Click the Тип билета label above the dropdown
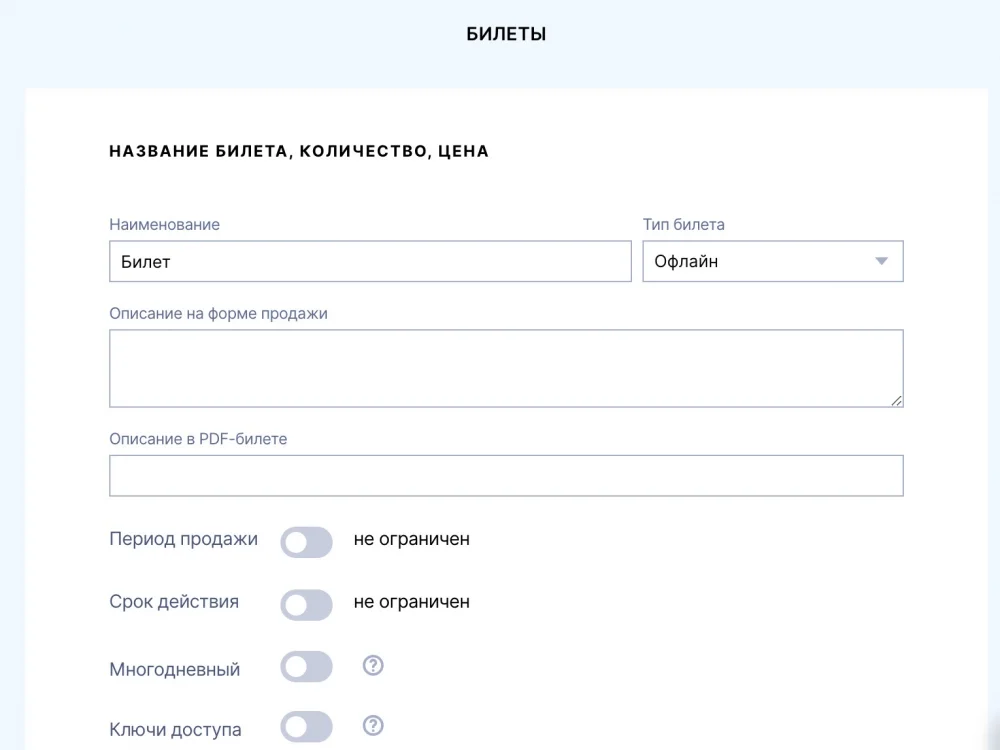This screenshot has height=750, width=1000. pos(683,225)
